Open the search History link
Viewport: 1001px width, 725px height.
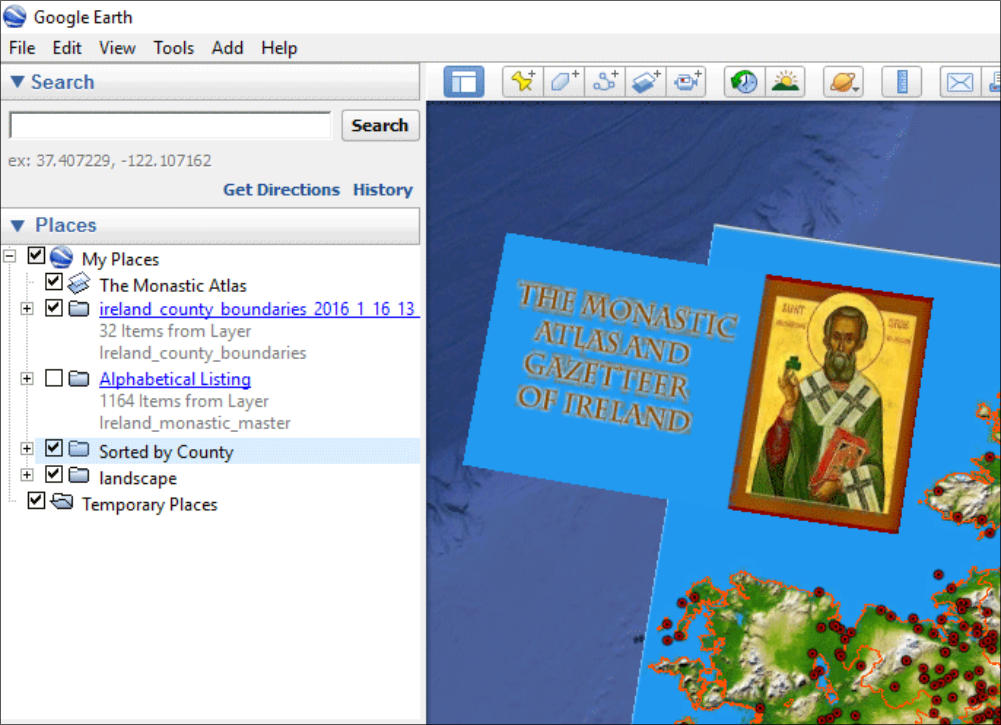click(383, 190)
